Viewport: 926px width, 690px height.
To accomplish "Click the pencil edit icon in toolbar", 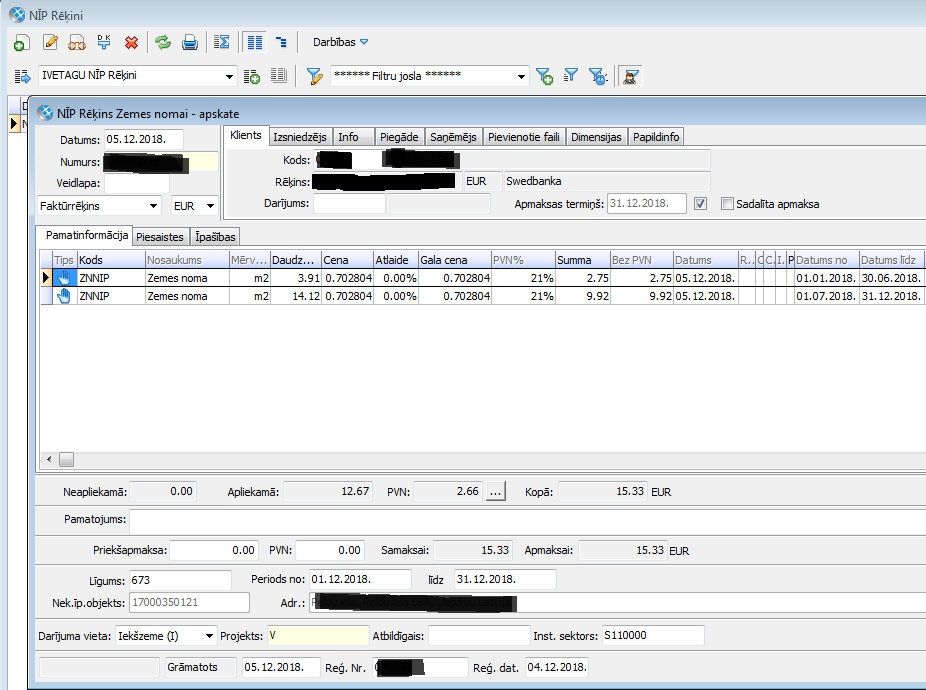I will pos(50,42).
